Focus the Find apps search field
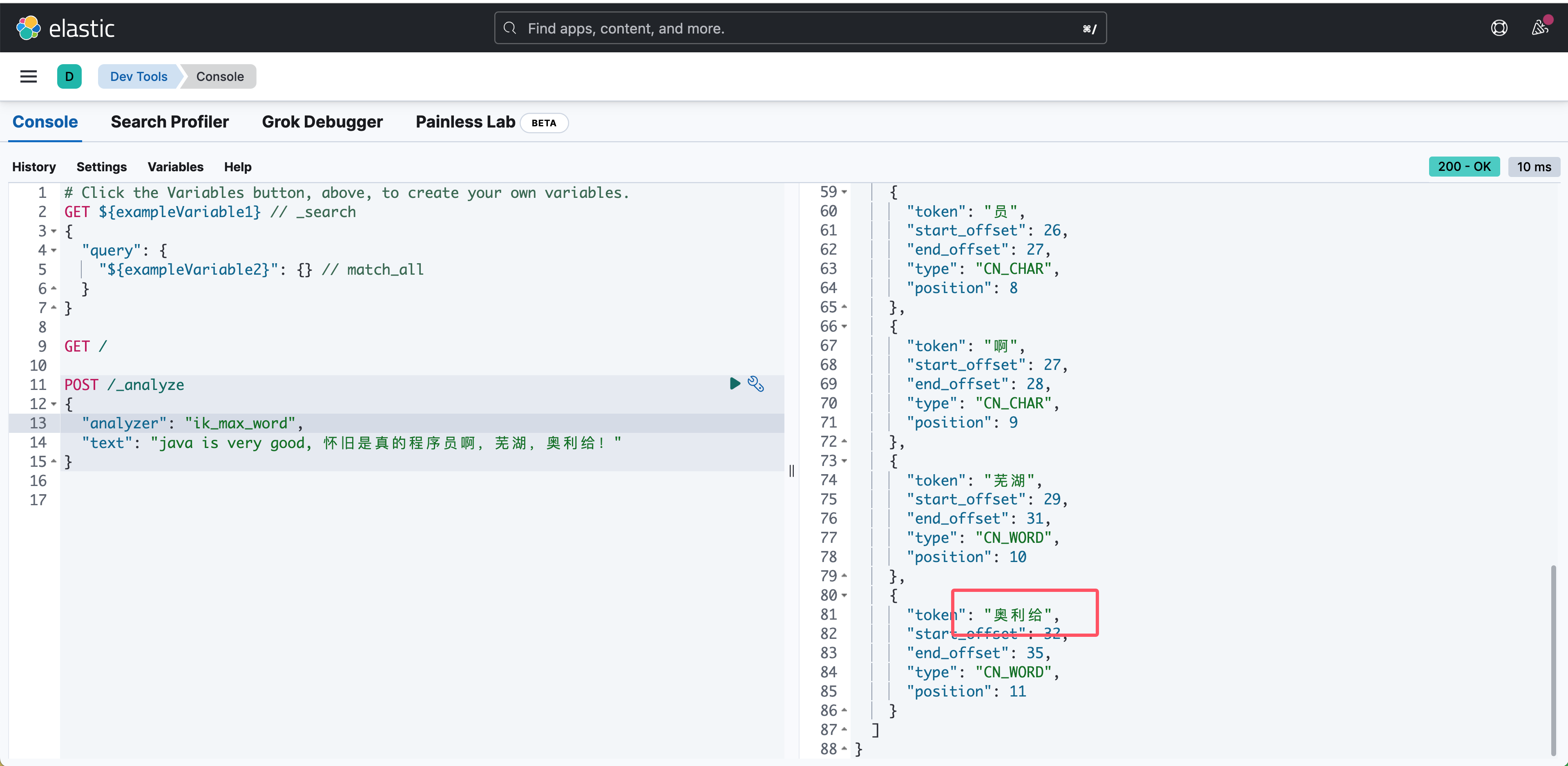The width and height of the screenshot is (1568, 766). [791, 28]
